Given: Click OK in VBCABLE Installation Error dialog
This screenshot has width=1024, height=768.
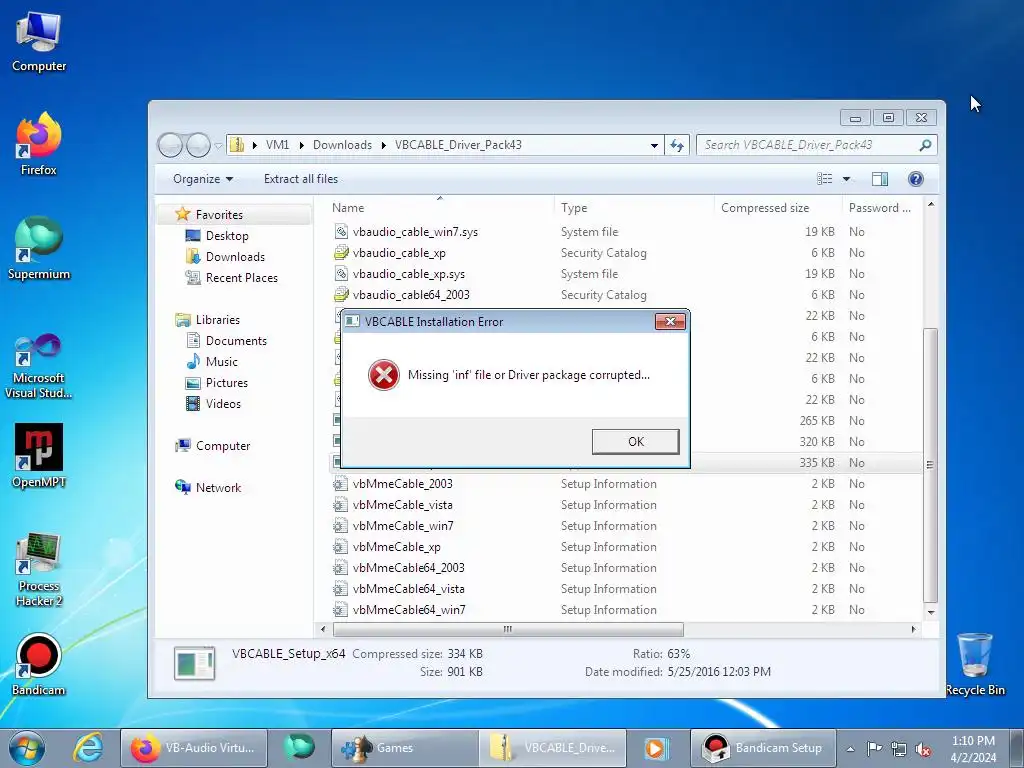Looking at the screenshot, I should pyautogui.click(x=635, y=441).
